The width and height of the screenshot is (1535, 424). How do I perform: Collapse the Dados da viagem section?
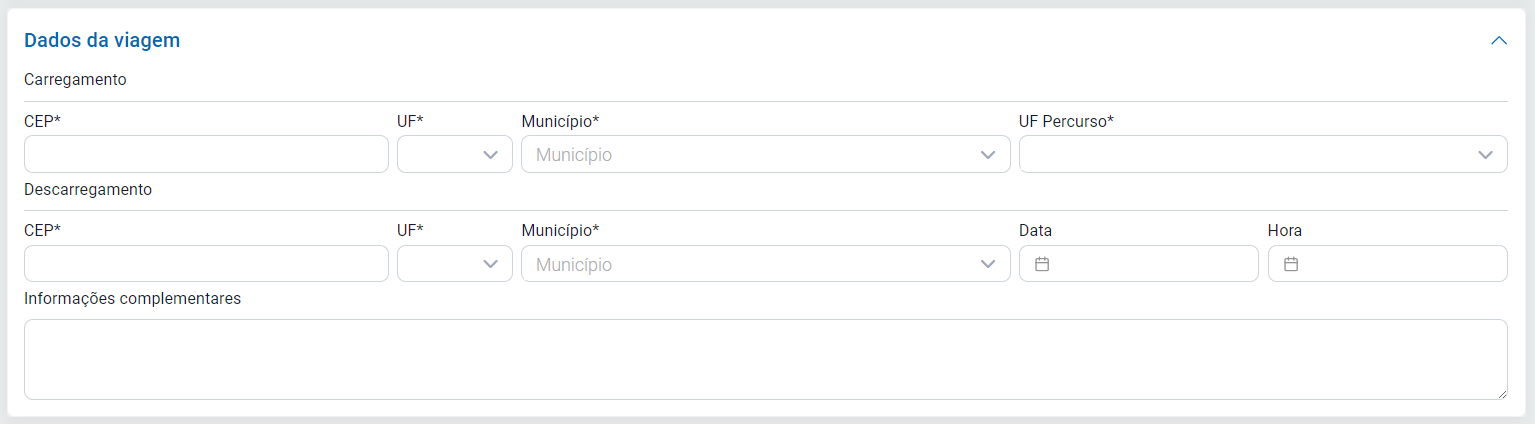click(x=1498, y=41)
